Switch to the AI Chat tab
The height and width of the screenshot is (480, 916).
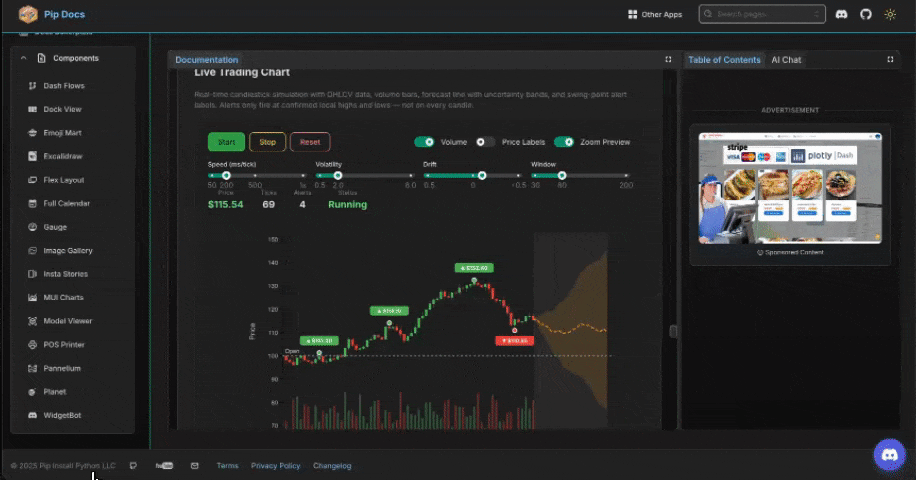786,60
